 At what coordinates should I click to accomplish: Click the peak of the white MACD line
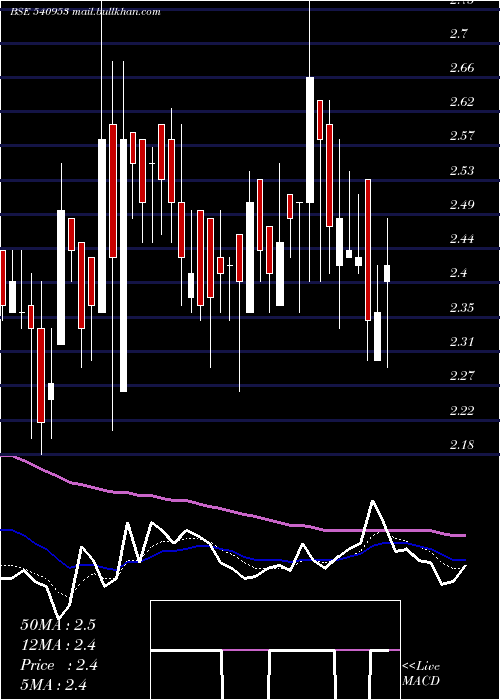pyautogui.click(x=373, y=501)
